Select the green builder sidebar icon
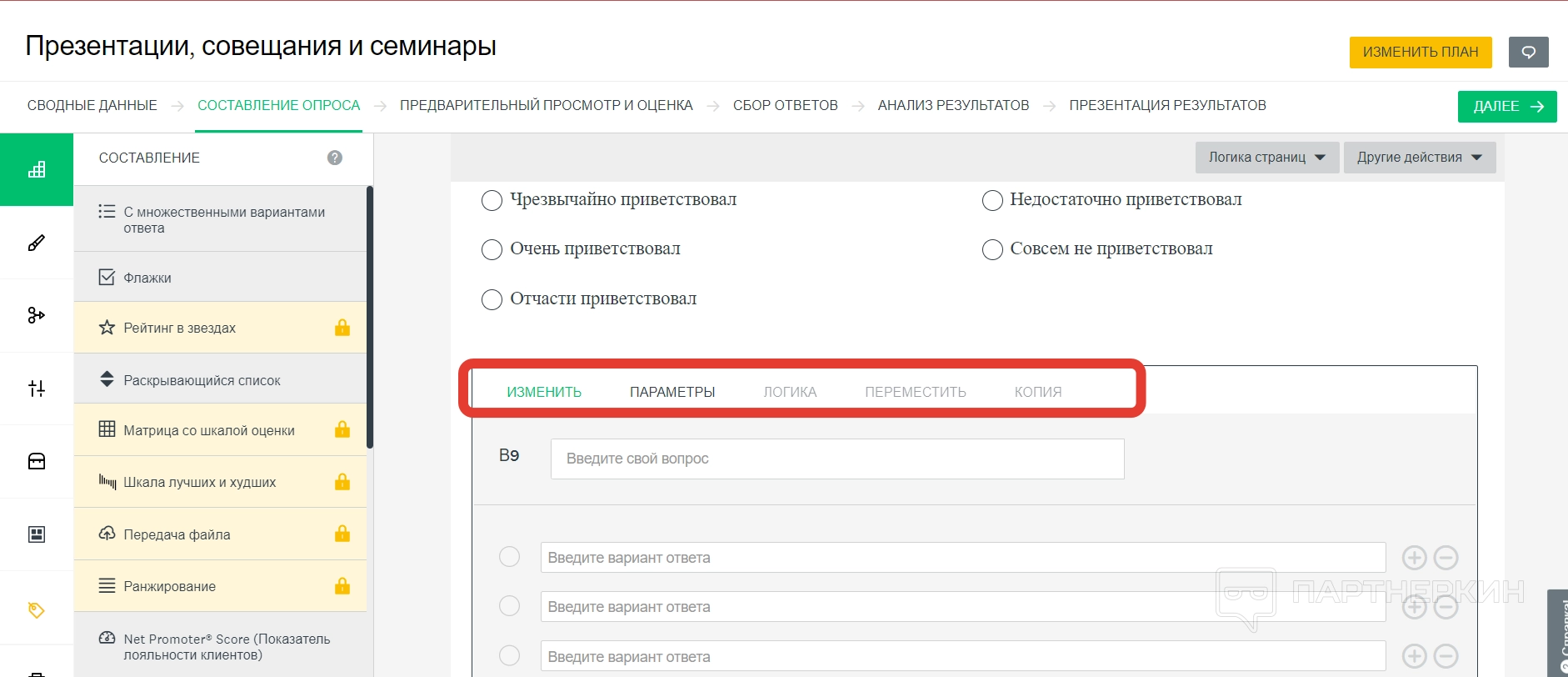1568x677 pixels. (x=37, y=170)
